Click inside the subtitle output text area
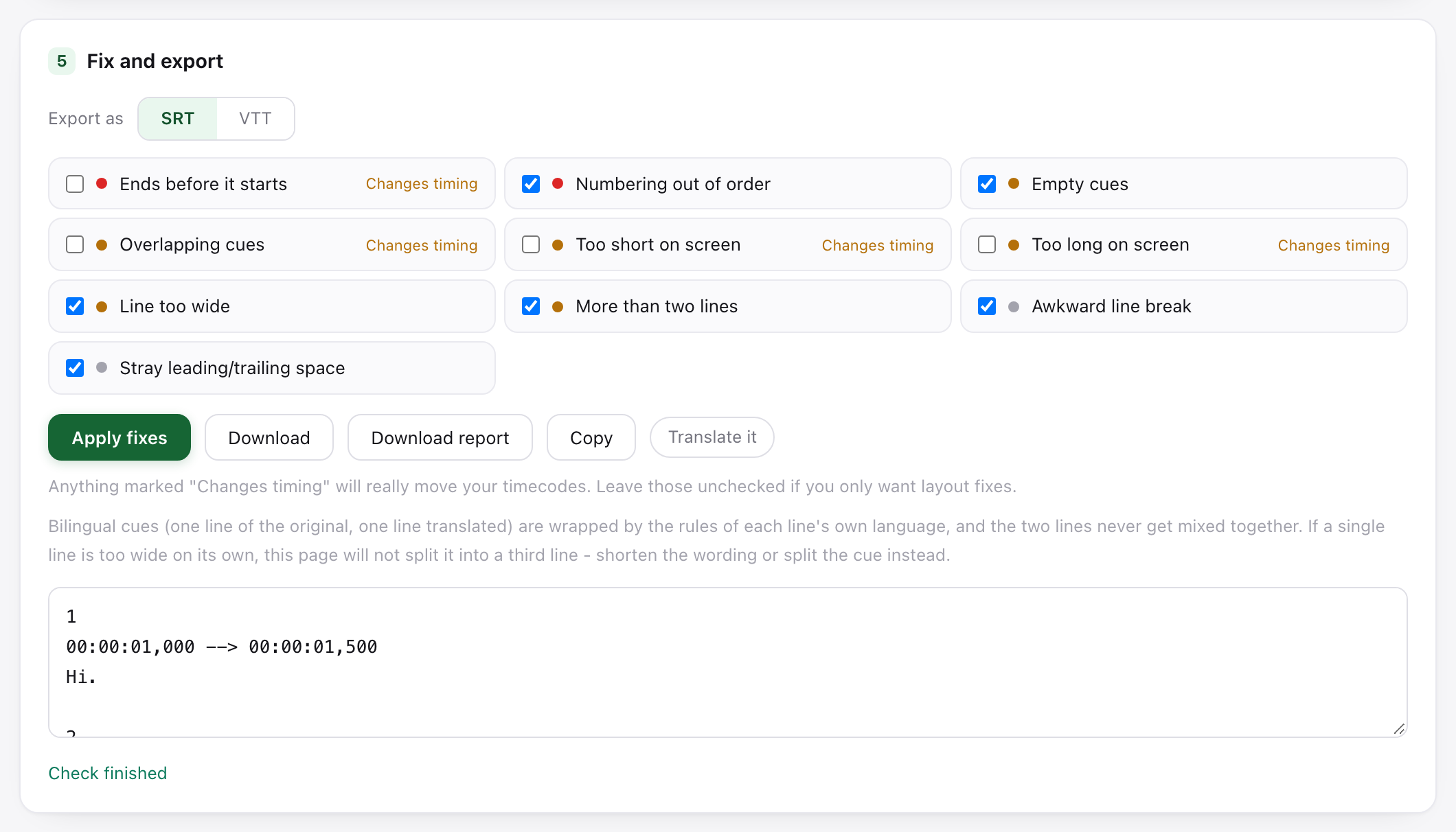Image resolution: width=1456 pixels, height=832 pixels. point(728,662)
